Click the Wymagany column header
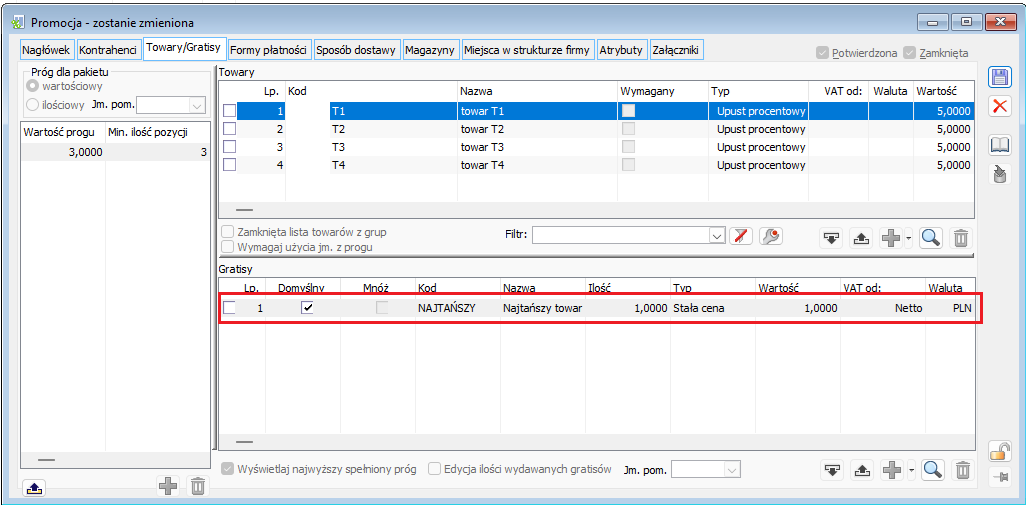The width and height of the screenshot is (1026, 505). click(x=647, y=91)
